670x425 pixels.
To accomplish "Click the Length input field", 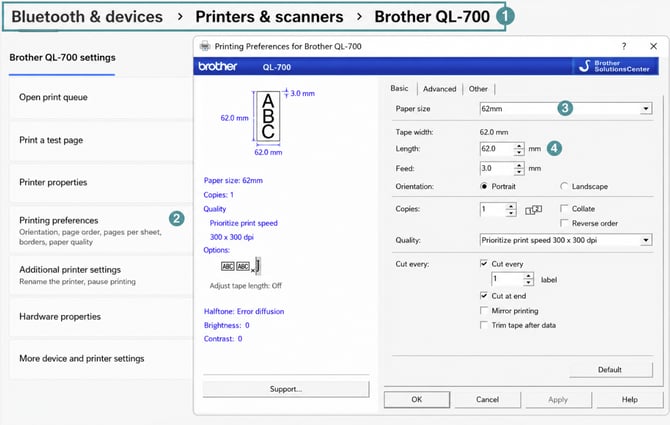I will coord(497,149).
